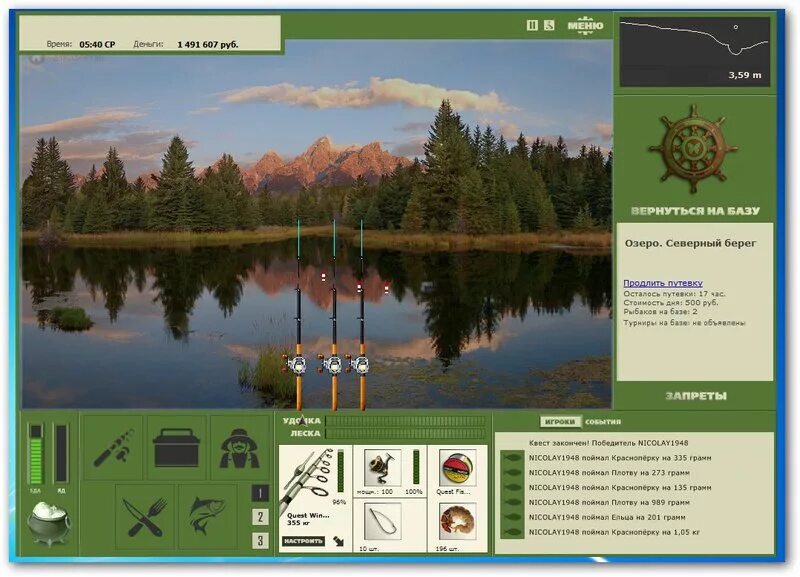Select the reel icon with power 100
800x577 pixels.
pyautogui.click(x=382, y=467)
